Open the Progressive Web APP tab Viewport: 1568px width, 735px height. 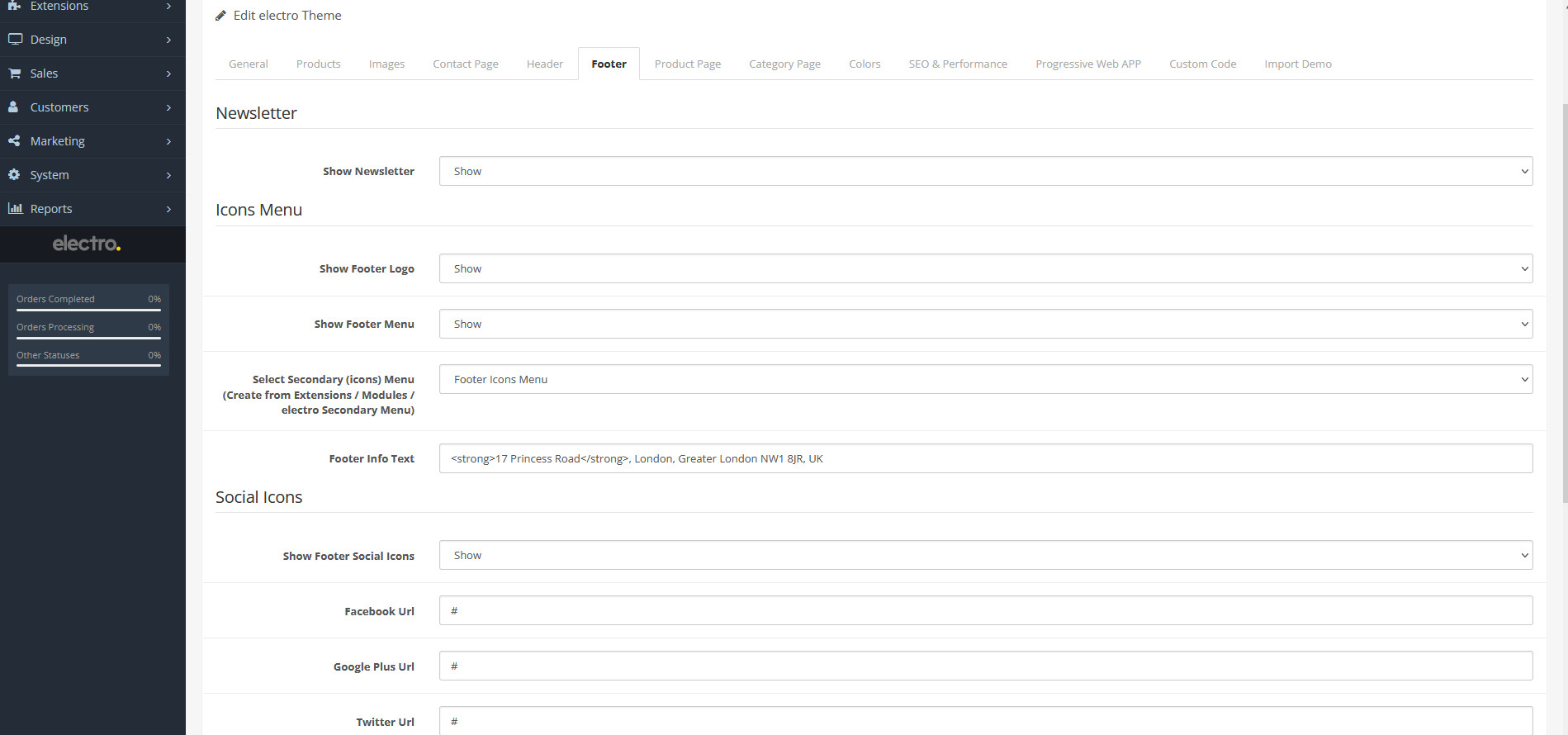point(1088,64)
